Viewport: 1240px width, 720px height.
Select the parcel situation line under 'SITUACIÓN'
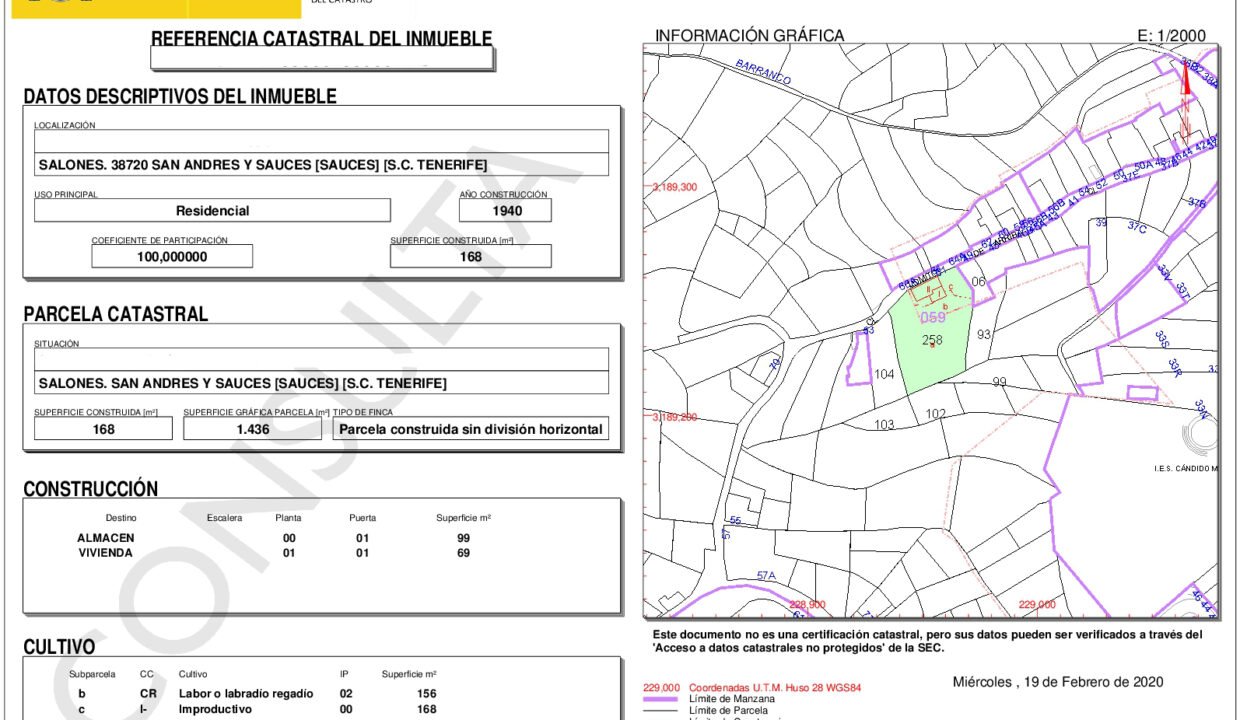[243, 383]
